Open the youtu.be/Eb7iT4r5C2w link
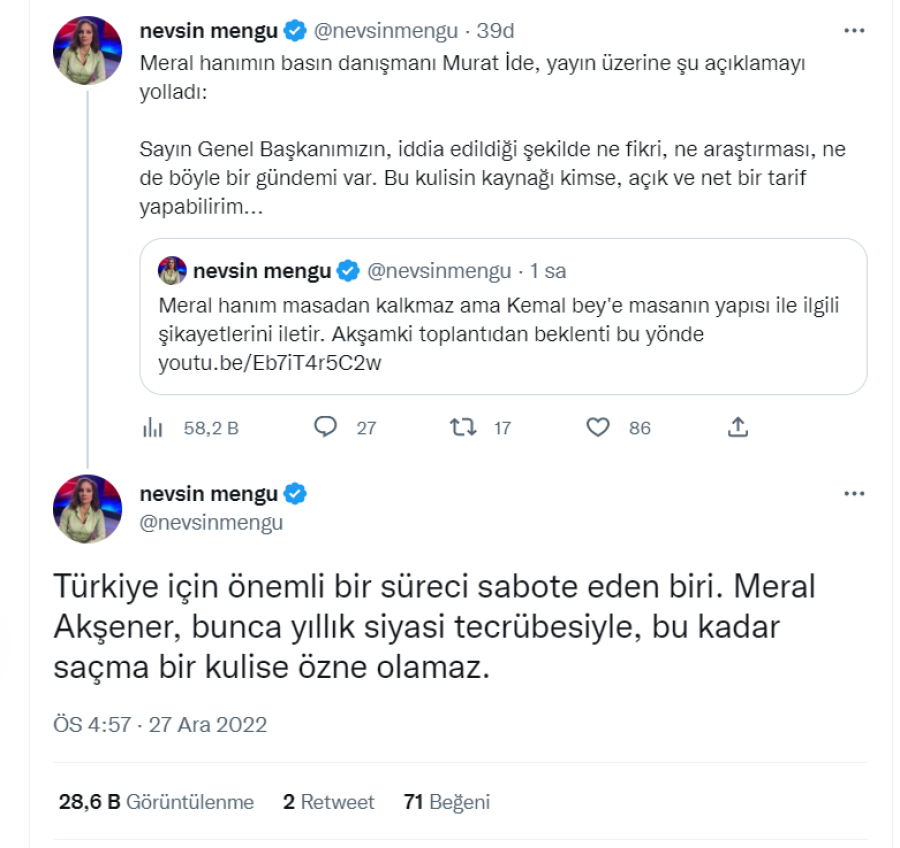Image resolution: width=900 pixels, height=848 pixels. coord(270,362)
